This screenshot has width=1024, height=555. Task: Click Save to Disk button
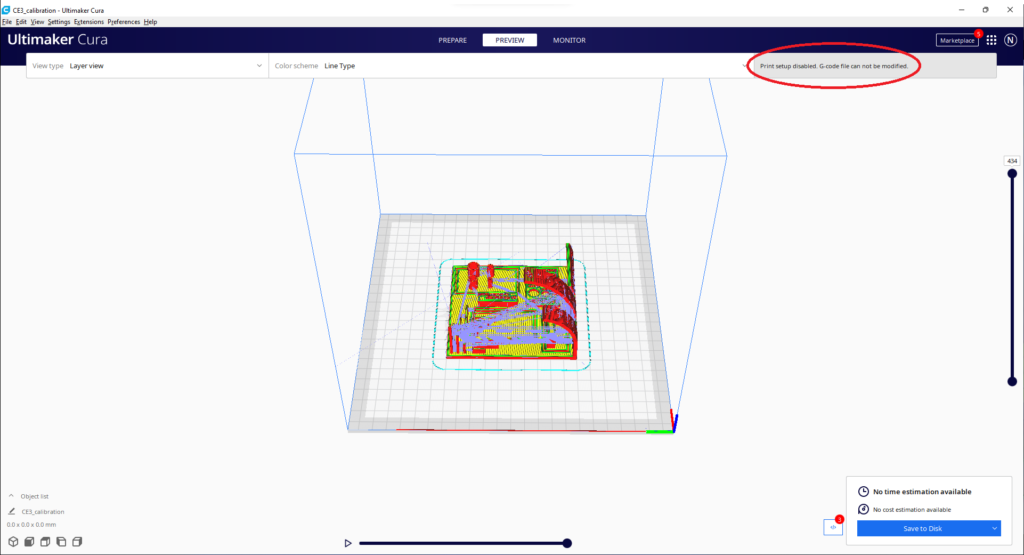pos(922,528)
